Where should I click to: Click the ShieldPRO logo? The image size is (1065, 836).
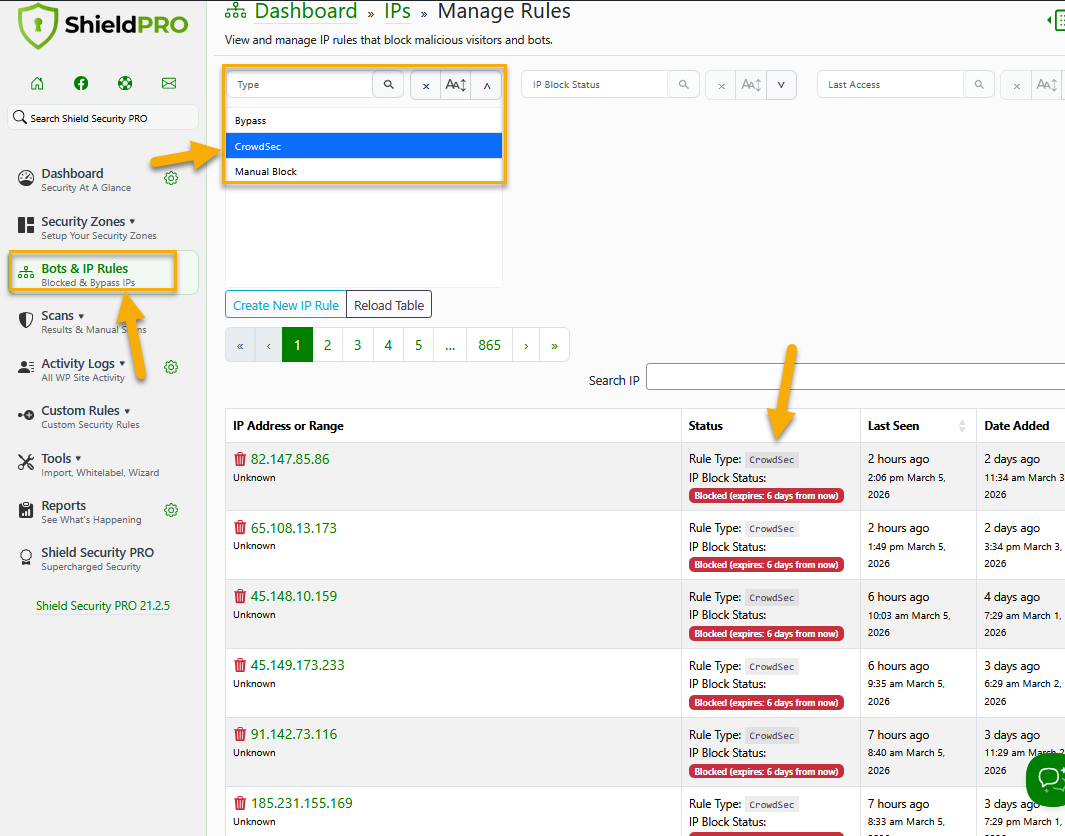tap(103, 25)
